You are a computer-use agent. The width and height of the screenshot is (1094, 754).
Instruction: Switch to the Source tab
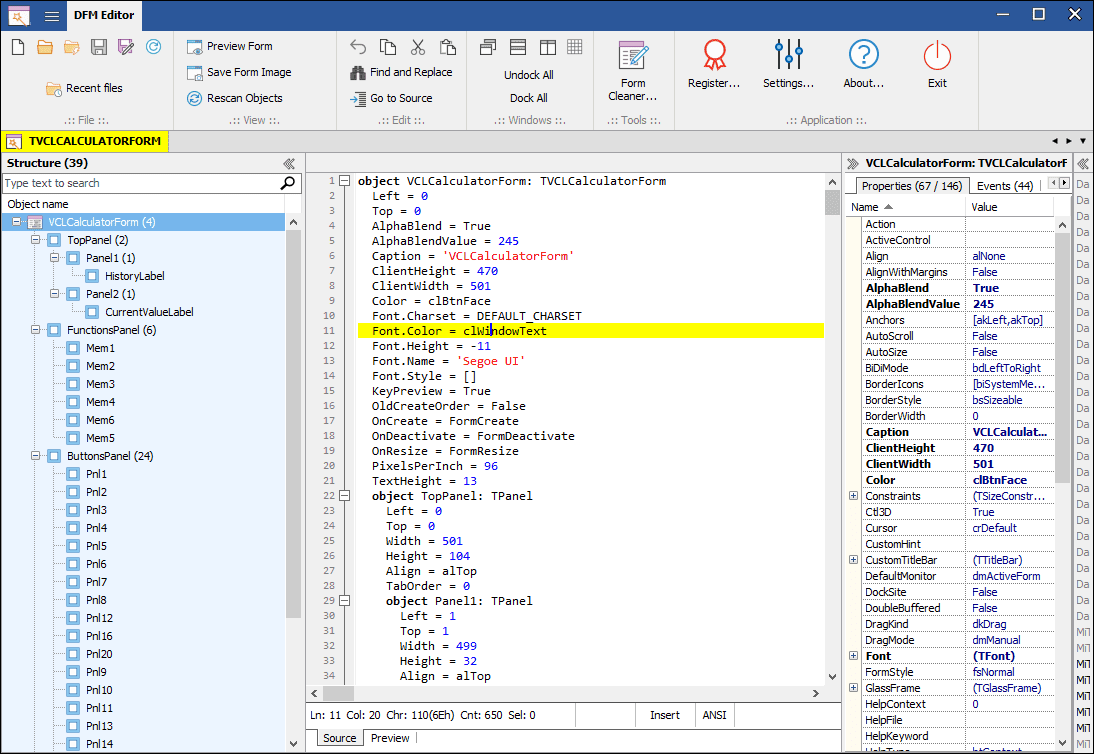point(340,738)
